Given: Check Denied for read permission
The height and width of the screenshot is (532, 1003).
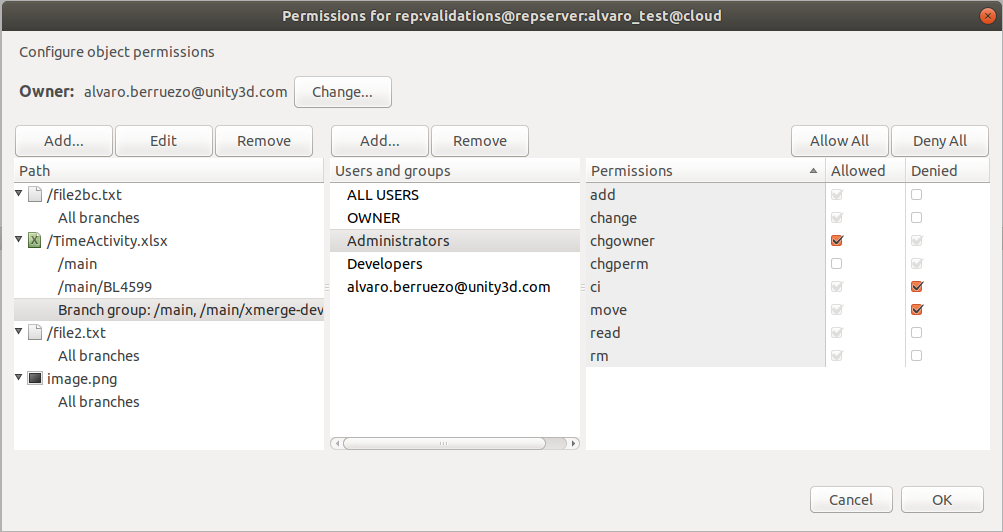Looking at the screenshot, I should (x=916, y=332).
